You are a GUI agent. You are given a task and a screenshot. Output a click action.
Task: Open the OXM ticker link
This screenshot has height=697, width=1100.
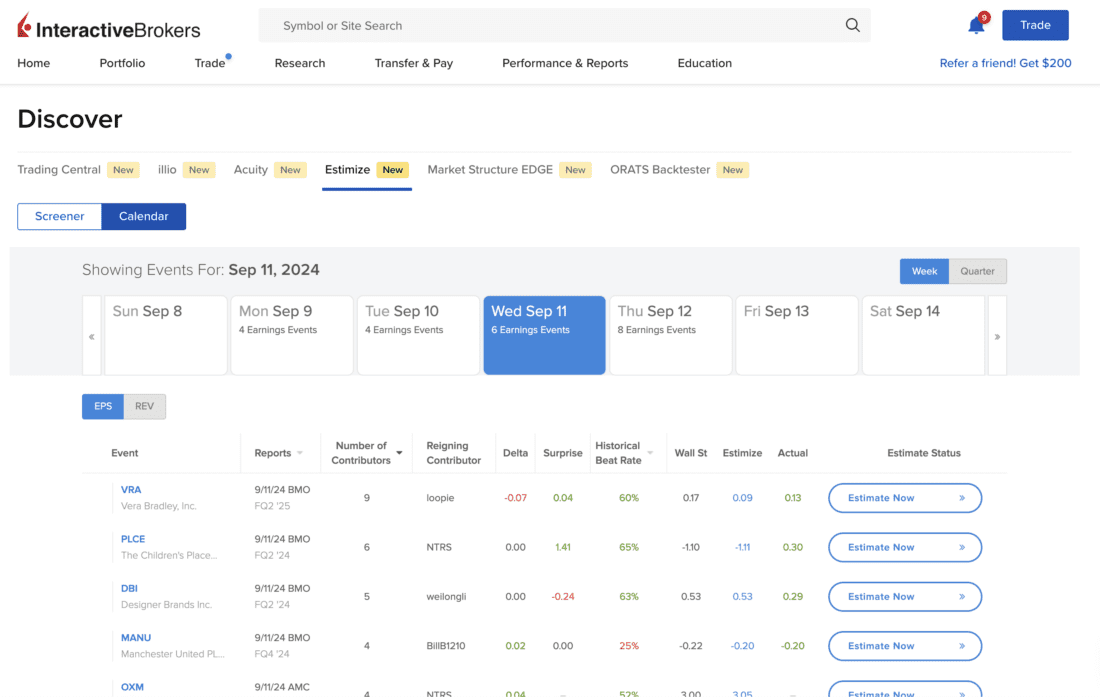click(x=132, y=687)
